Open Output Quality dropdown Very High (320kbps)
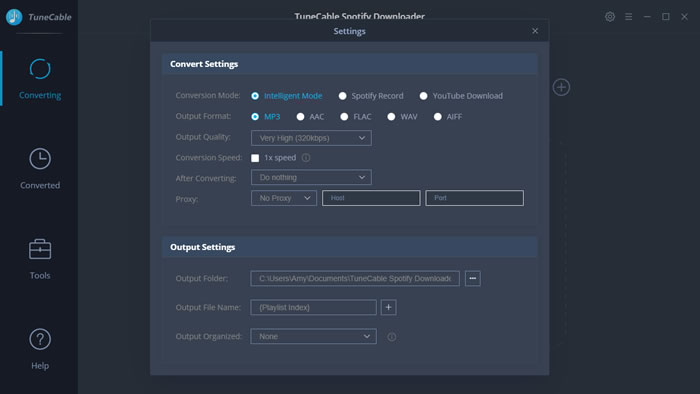The height and width of the screenshot is (394, 700). (x=311, y=138)
